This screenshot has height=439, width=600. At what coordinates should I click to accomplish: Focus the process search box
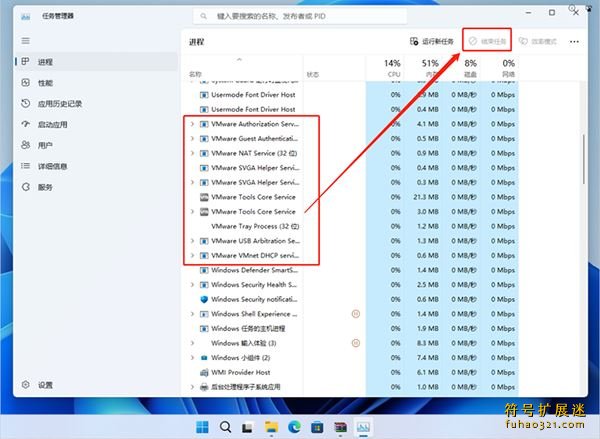pyautogui.click(x=300, y=16)
